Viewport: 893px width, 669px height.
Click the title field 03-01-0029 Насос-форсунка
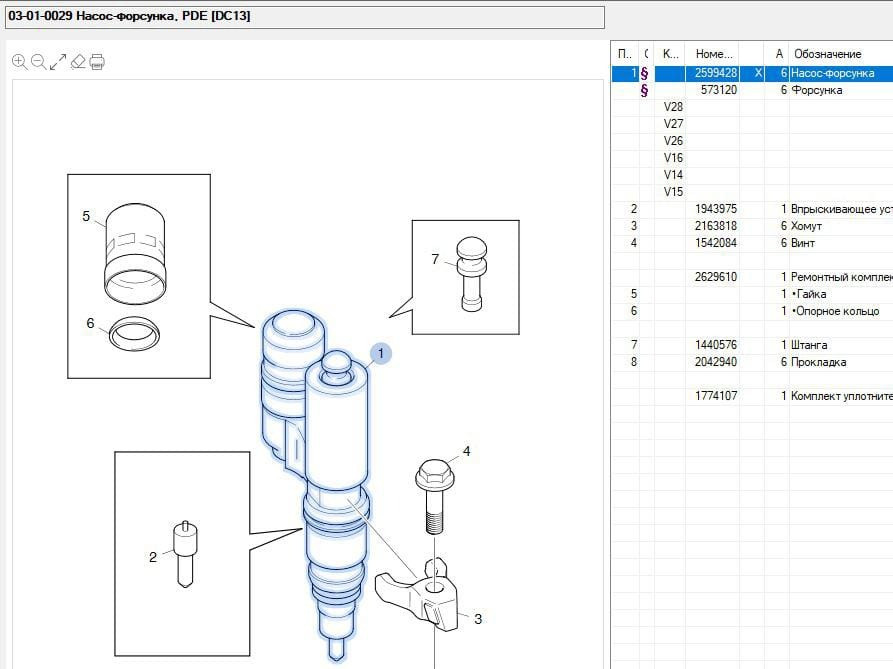(304, 17)
